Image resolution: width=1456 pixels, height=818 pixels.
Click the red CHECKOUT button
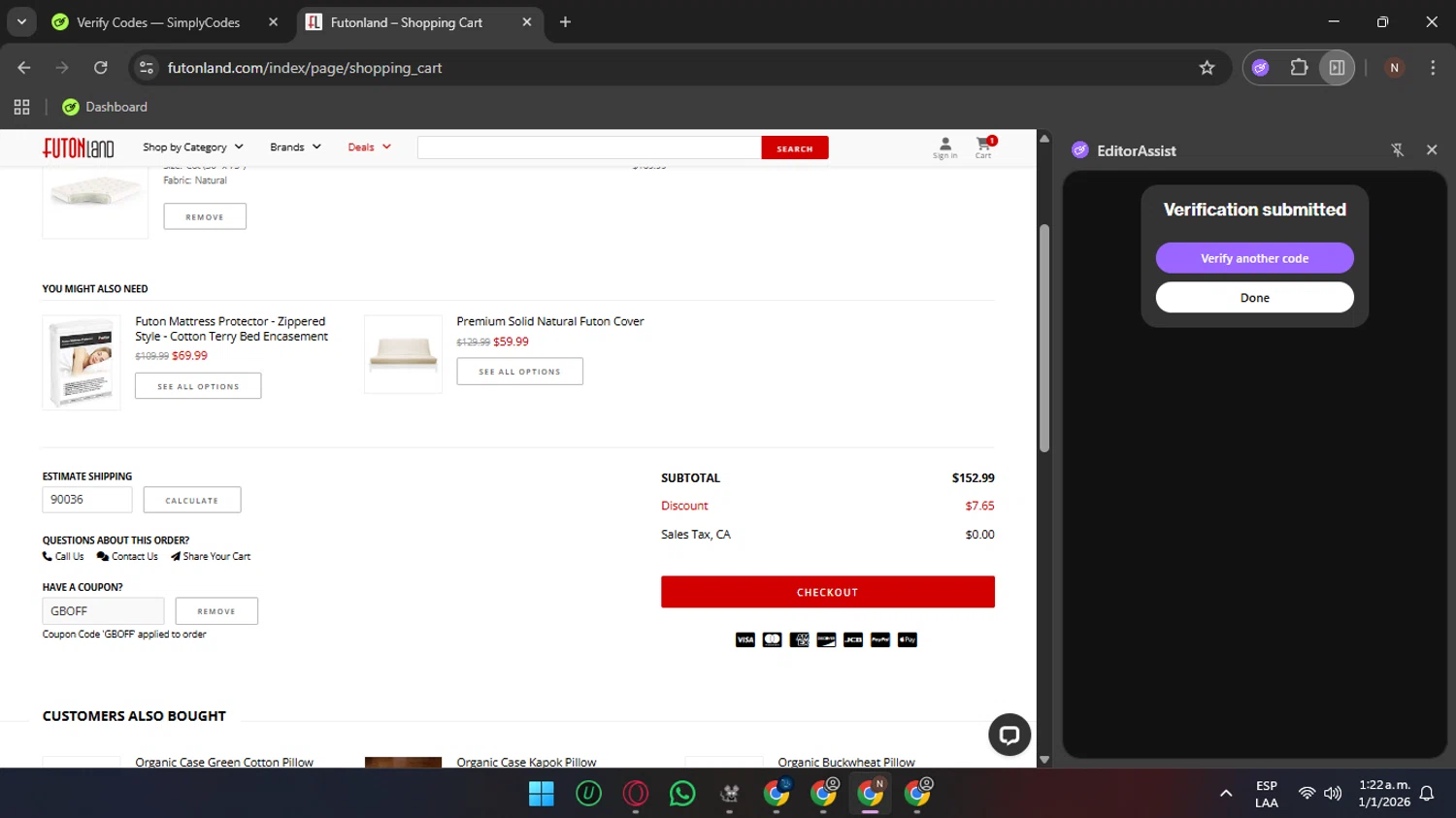coord(828,592)
